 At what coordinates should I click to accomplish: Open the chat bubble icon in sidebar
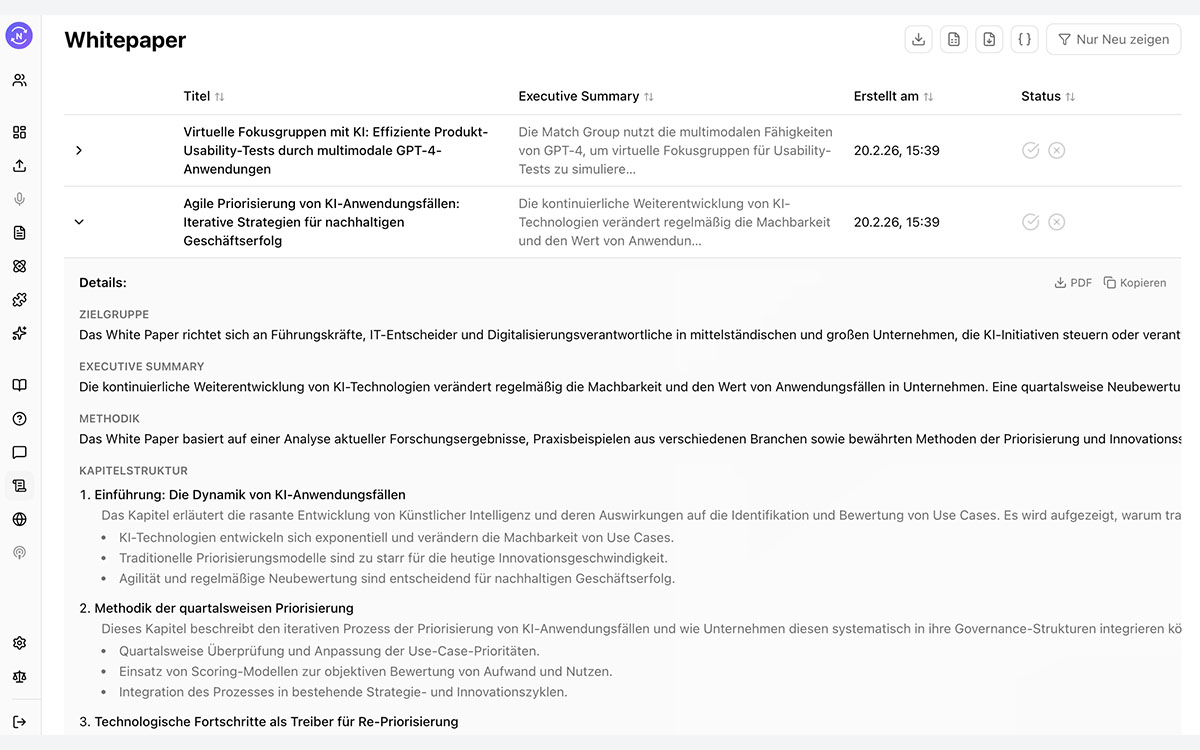pyautogui.click(x=19, y=452)
